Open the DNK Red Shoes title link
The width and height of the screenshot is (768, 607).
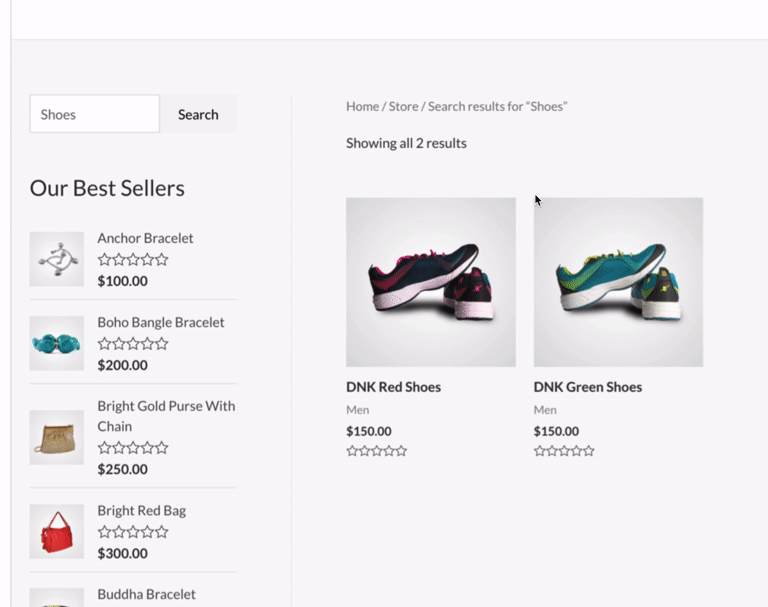(x=393, y=387)
